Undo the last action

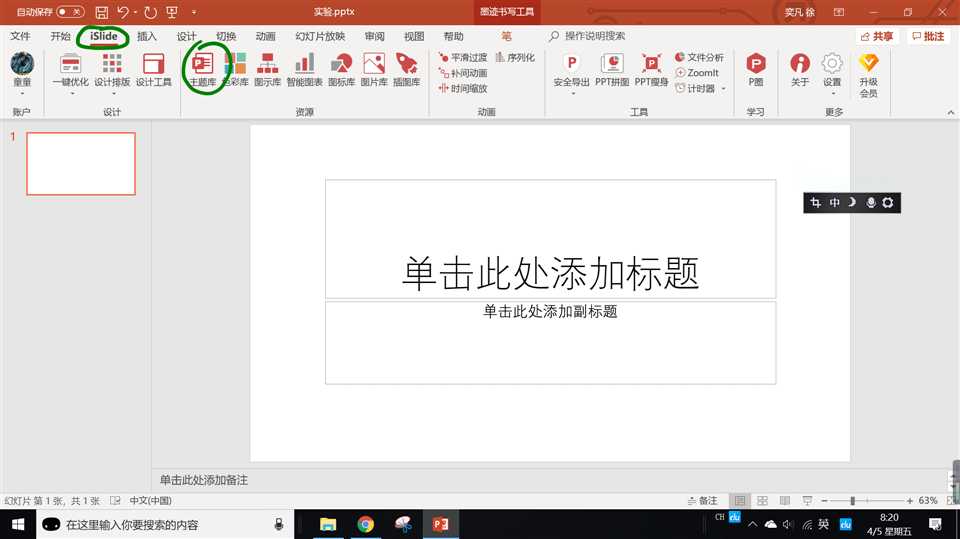click(x=124, y=12)
